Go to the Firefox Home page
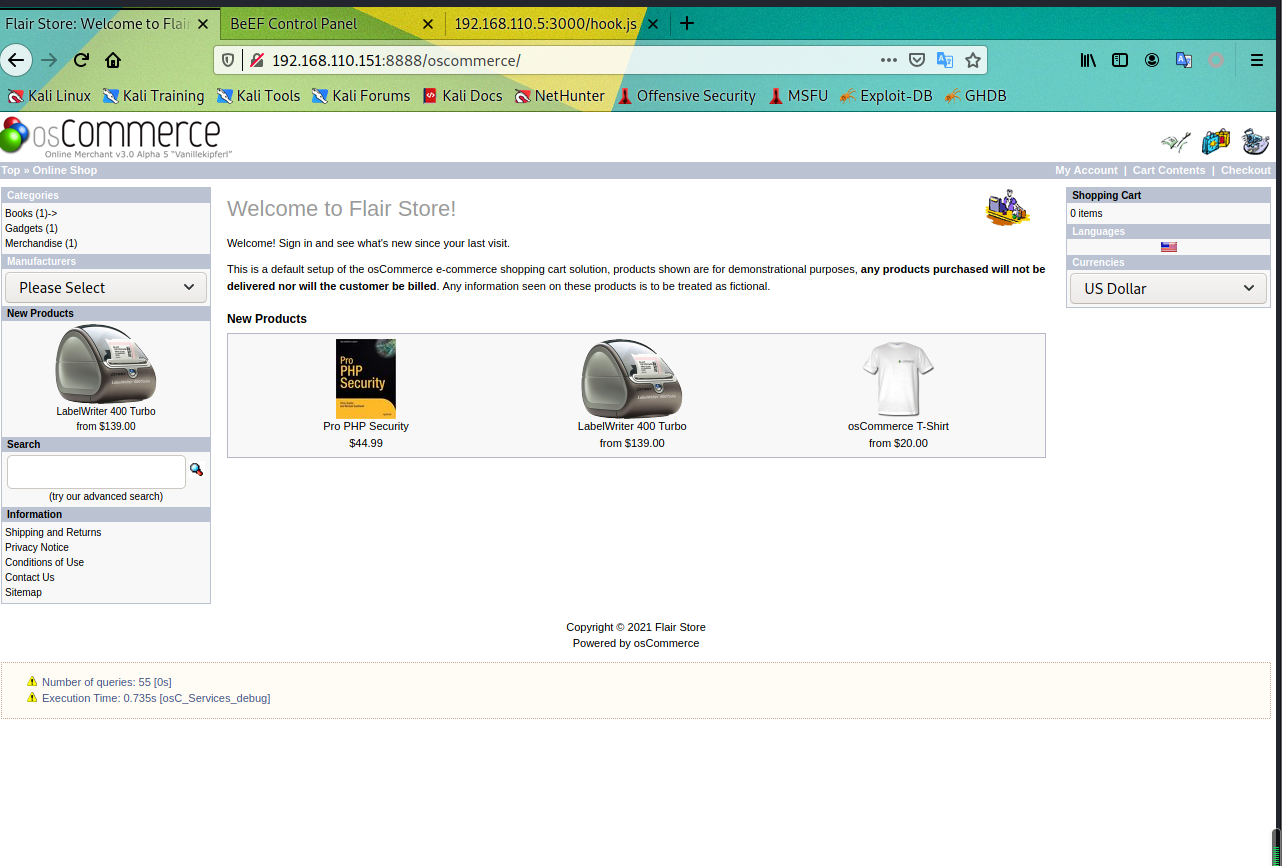Image resolution: width=1282 pixels, height=866 pixels. [x=113, y=60]
